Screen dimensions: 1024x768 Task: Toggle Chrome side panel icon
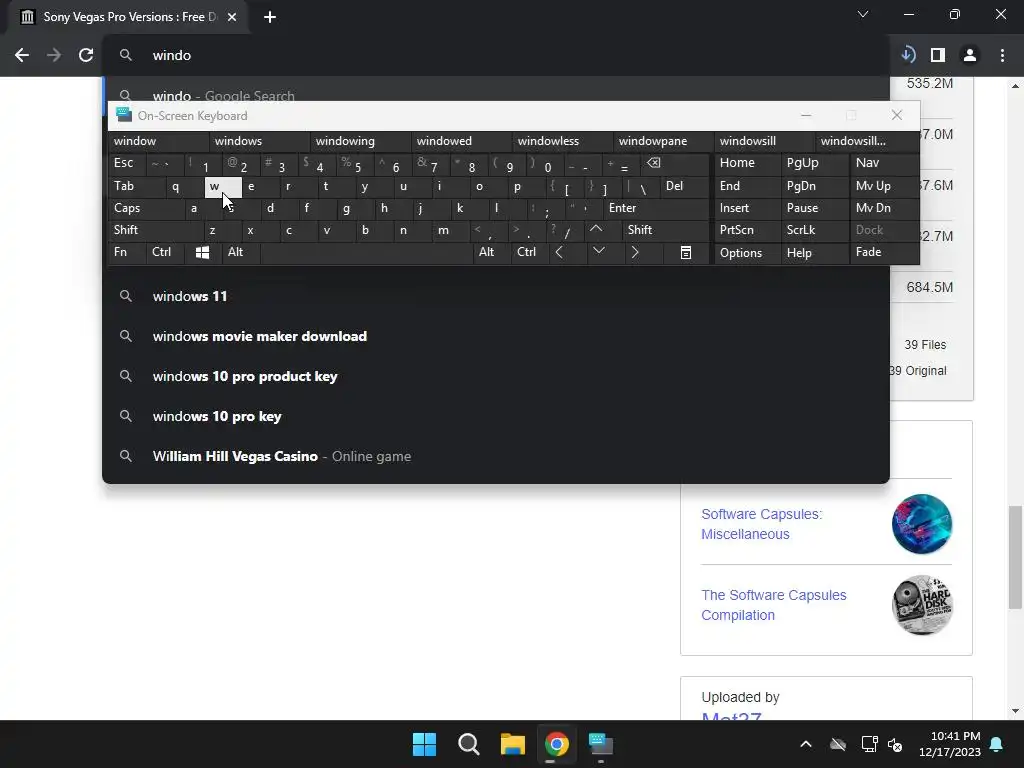click(938, 55)
